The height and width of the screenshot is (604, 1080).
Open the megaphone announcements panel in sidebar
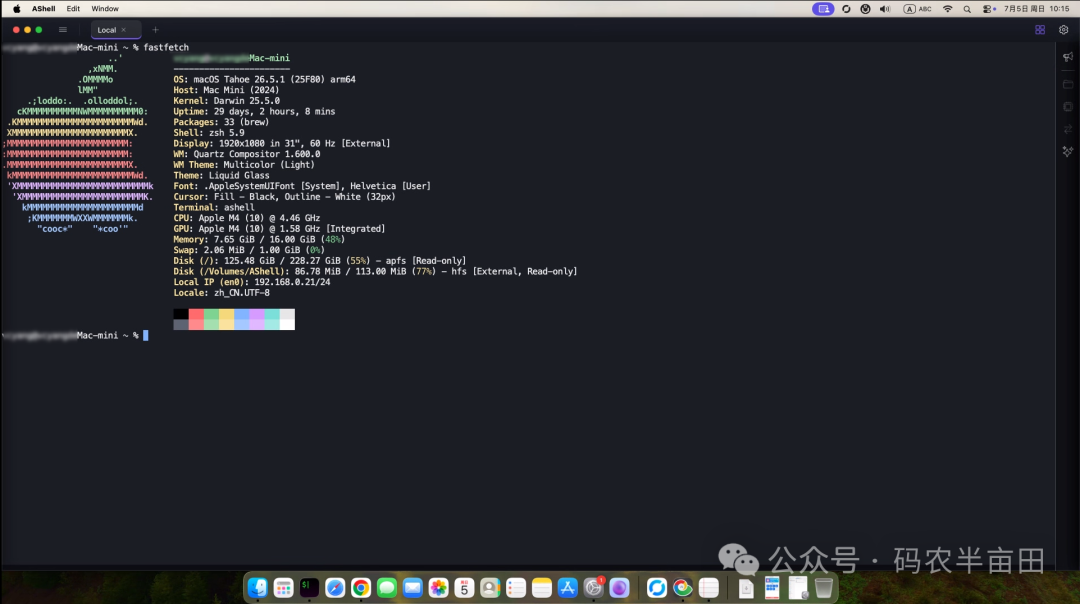(x=1068, y=57)
